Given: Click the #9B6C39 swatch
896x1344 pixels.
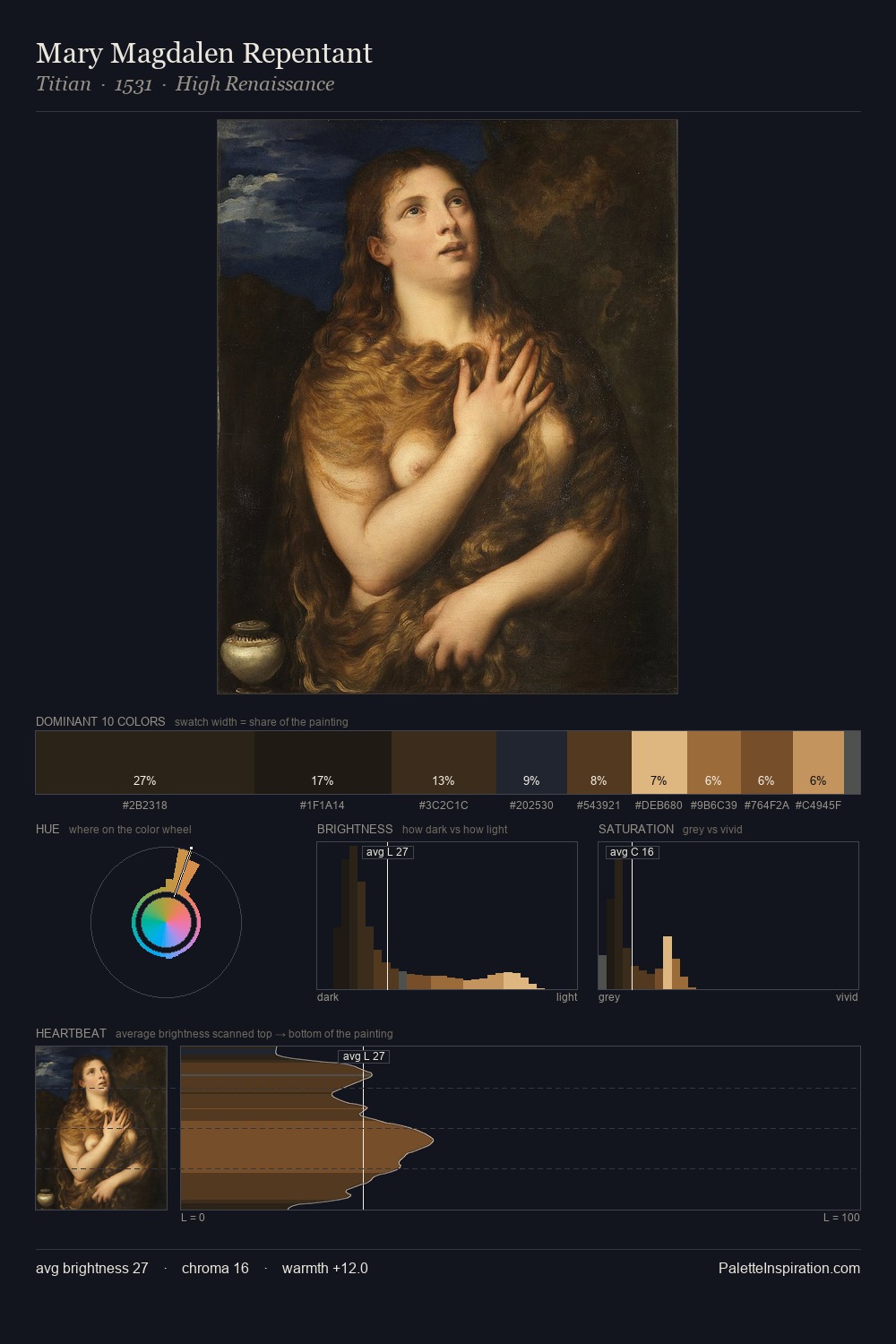Looking at the screenshot, I should tap(714, 762).
